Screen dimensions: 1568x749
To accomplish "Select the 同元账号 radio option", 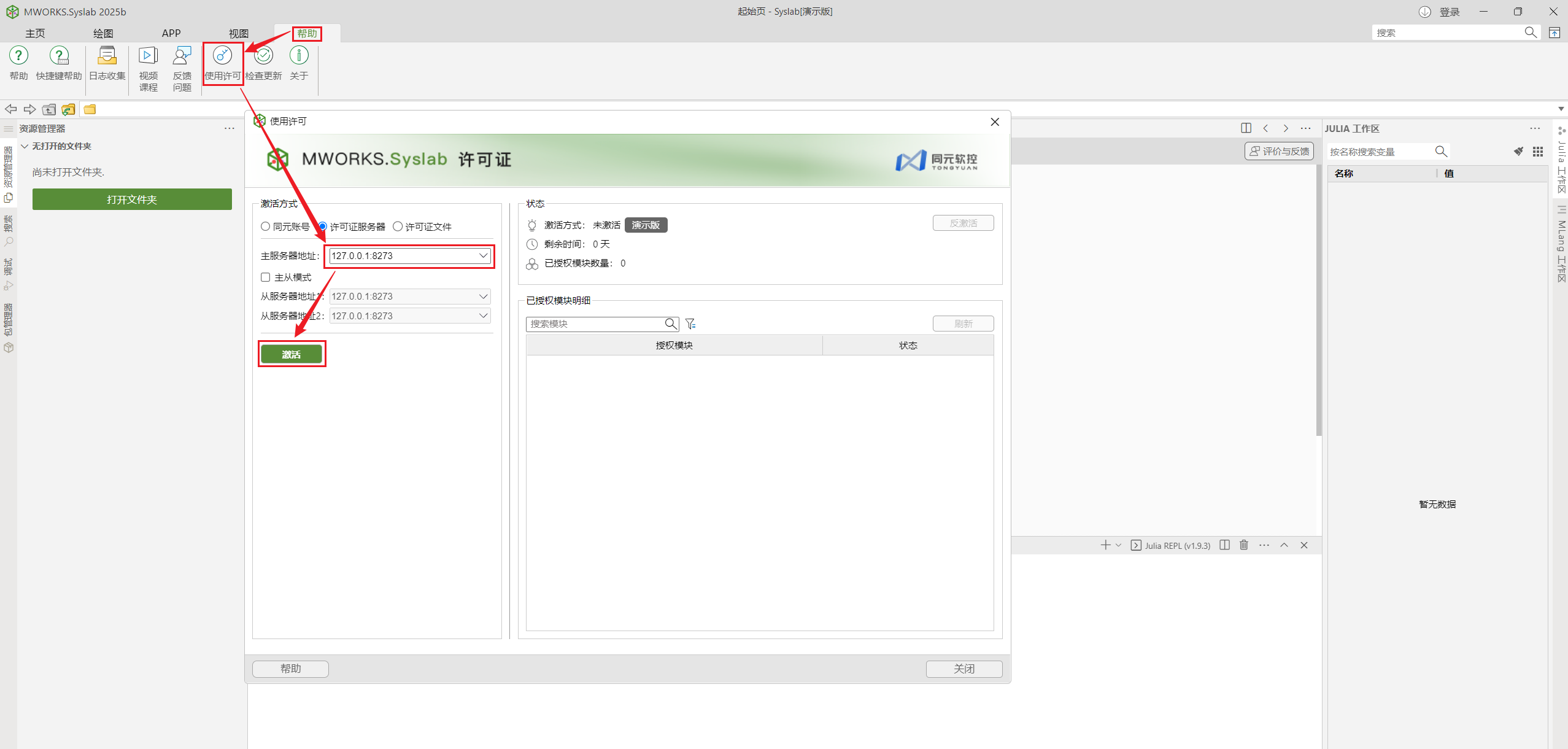I will click(266, 227).
